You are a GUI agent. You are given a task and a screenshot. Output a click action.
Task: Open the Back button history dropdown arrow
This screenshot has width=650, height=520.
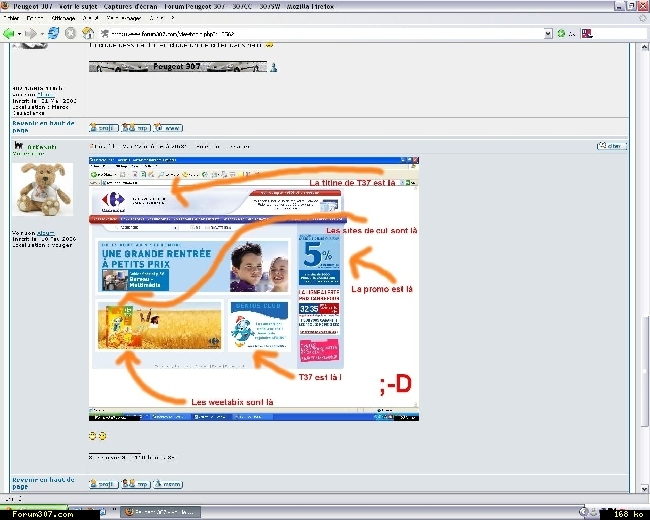tap(21, 33)
